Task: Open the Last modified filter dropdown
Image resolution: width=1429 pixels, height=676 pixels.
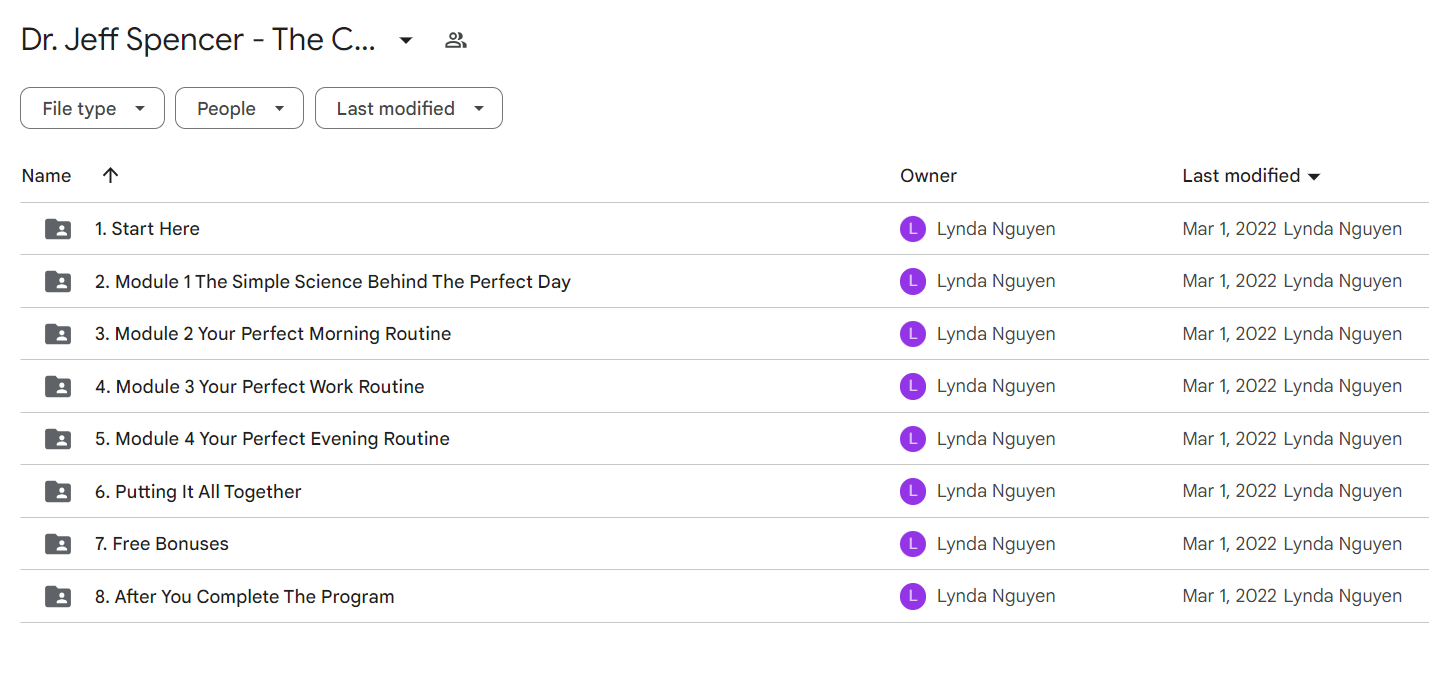Action: tap(409, 108)
